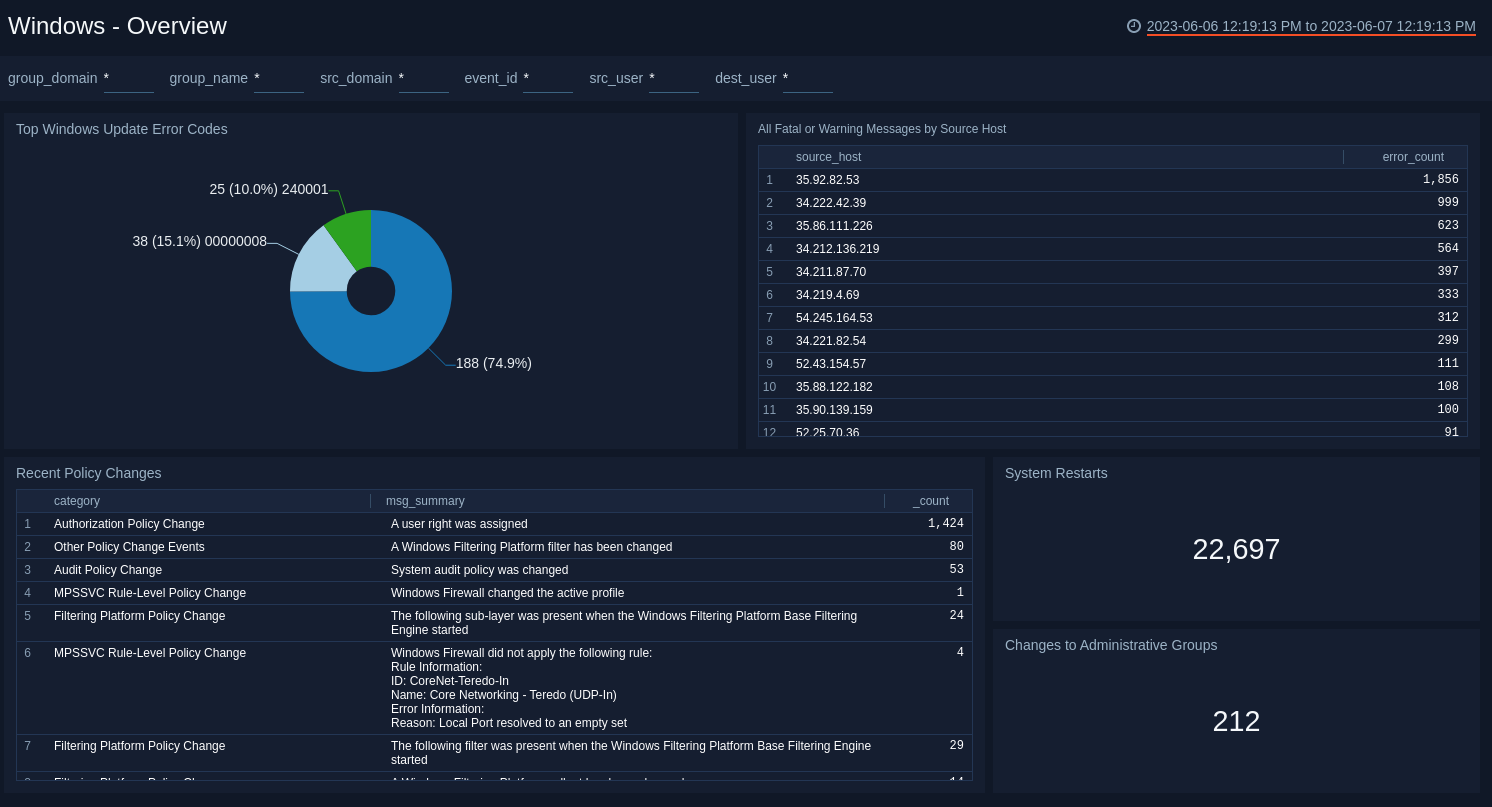The width and height of the screenshot is (1492, 807).
Task: Edit the event_id filter field
Action: tap(548, 78)
